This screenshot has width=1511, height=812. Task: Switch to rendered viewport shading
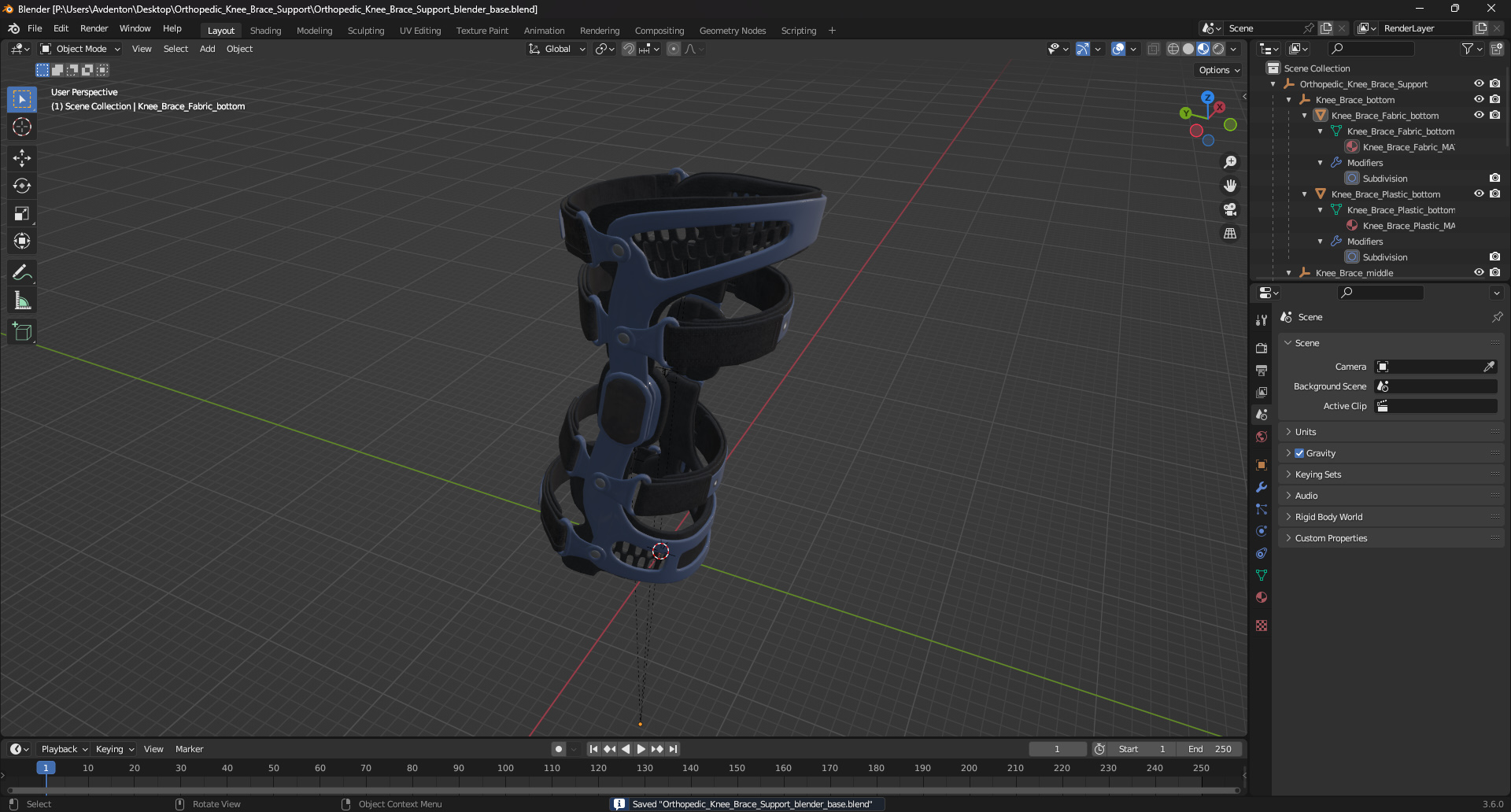1218,49
